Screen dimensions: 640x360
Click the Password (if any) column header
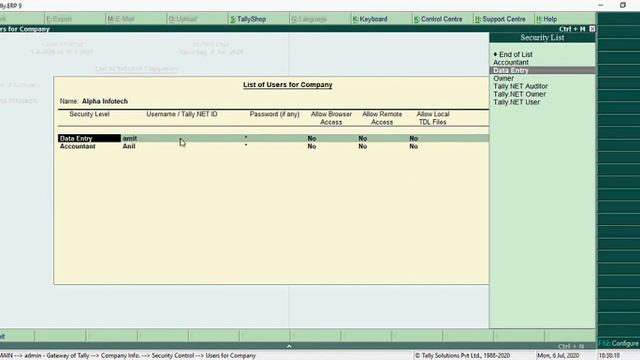pyautogui.click(x=275, y=114)
